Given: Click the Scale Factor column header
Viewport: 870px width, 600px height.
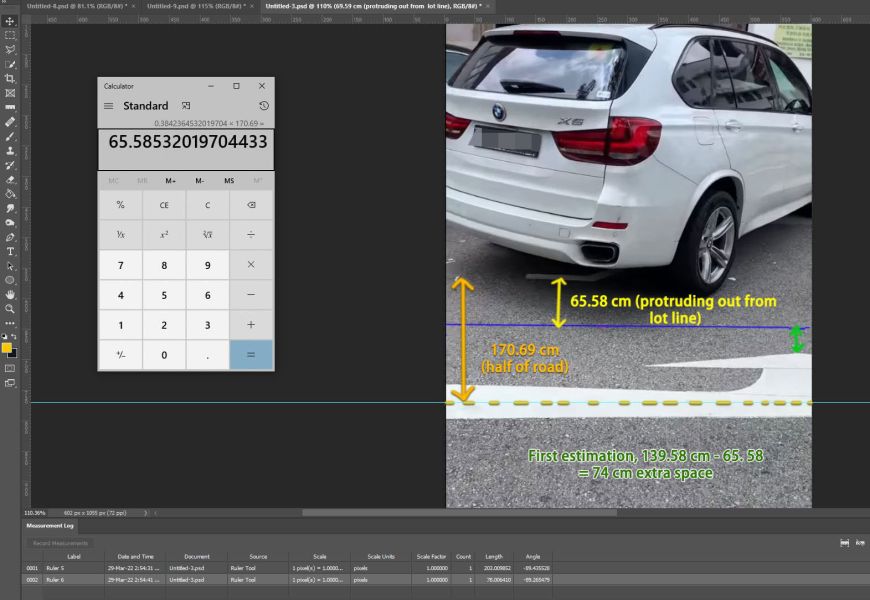Looking at the screenshot, I should 431,556.
